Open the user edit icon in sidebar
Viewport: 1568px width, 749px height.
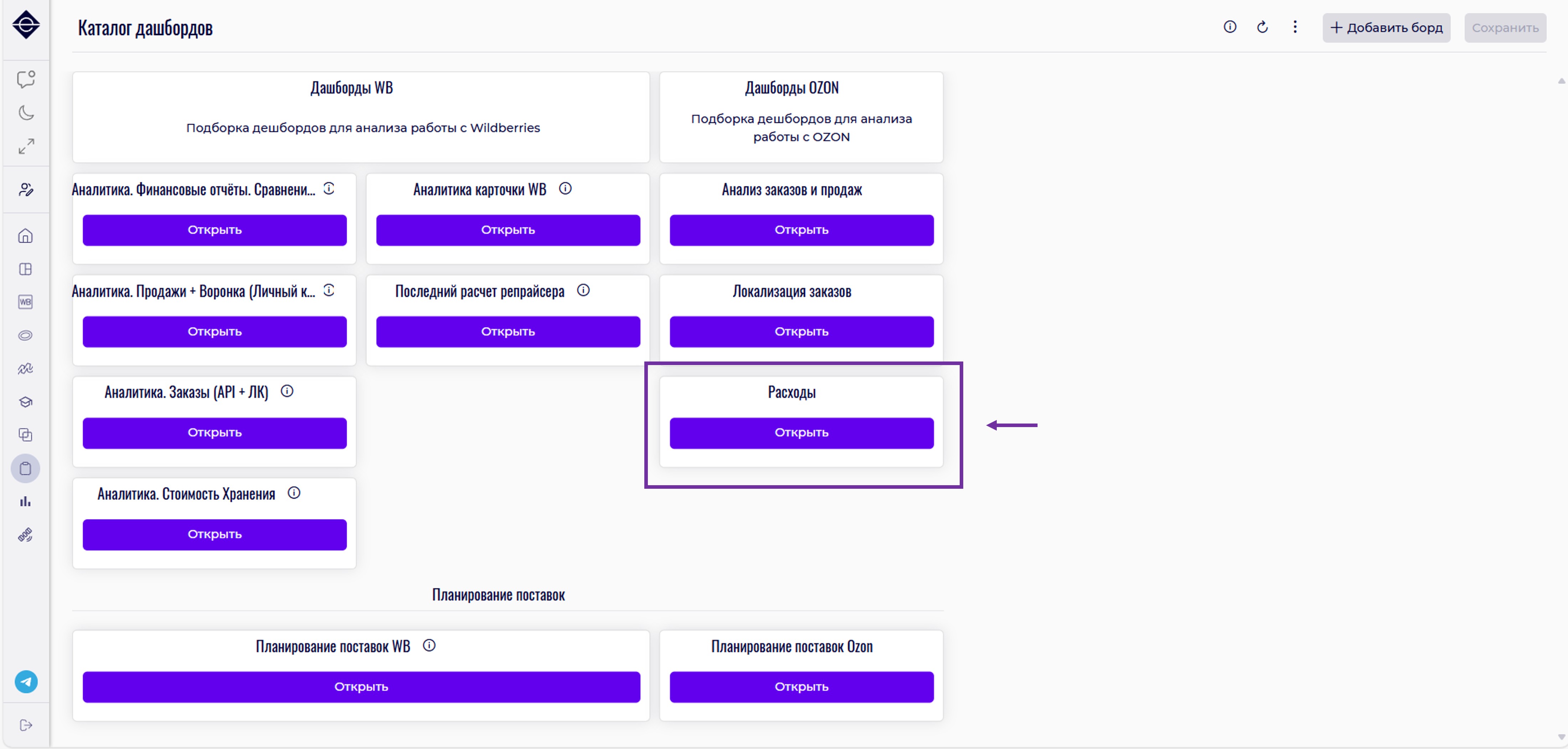(26, 190)
